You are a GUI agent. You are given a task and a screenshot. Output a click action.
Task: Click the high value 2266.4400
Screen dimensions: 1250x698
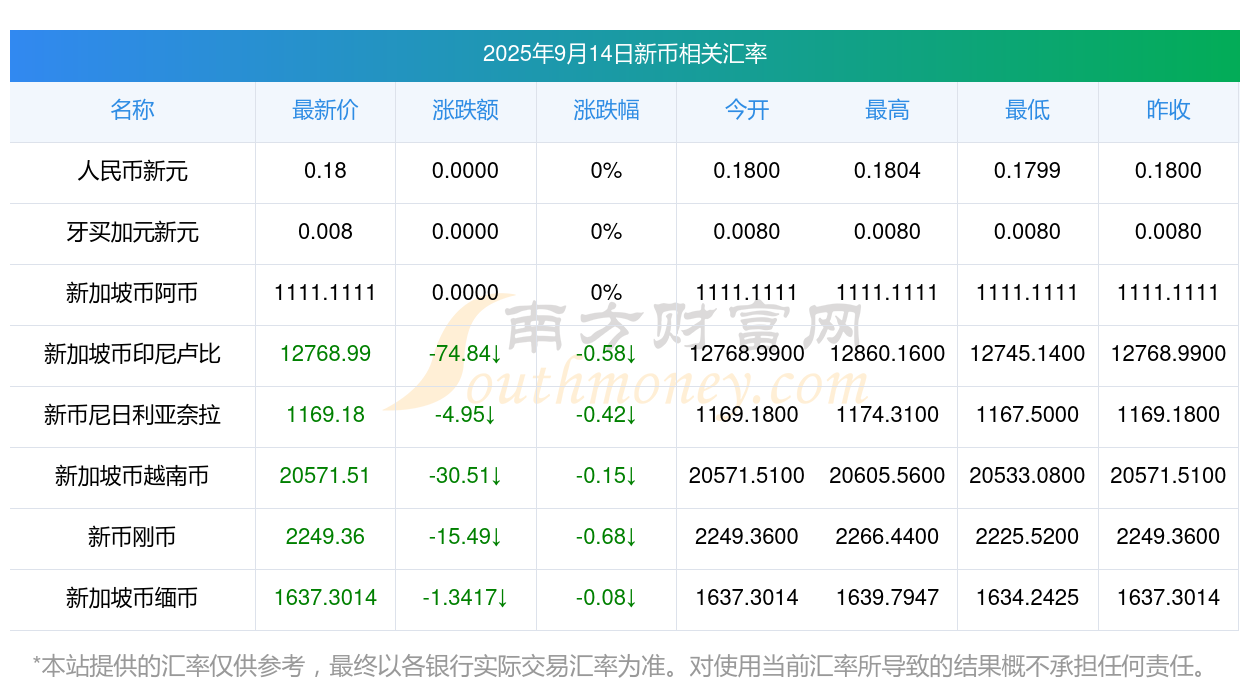tap(888, 537)
